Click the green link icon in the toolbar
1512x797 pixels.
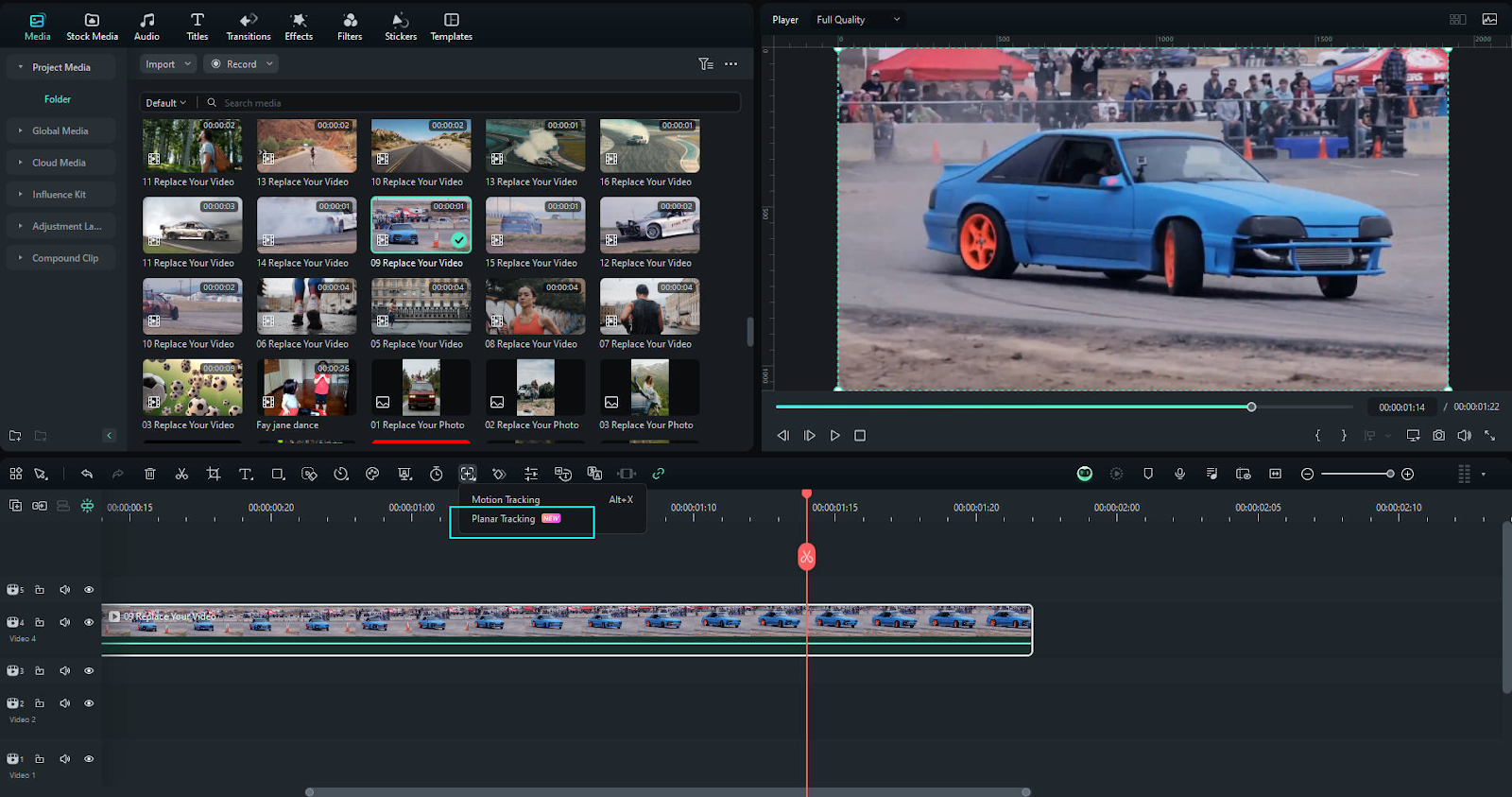(x=659, y=474)
